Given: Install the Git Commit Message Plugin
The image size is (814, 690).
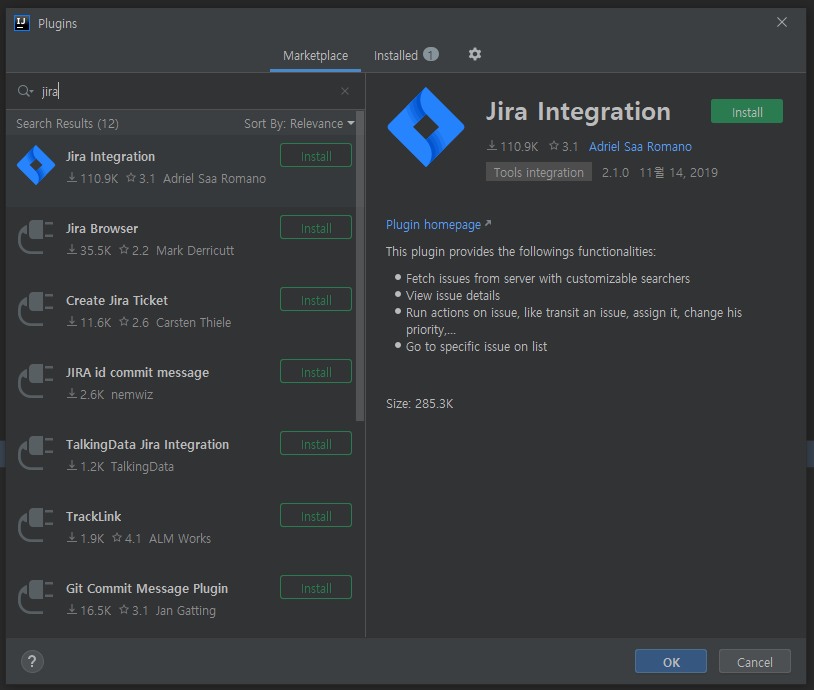Looking at the screenshot, I should [x=316, y=588].
